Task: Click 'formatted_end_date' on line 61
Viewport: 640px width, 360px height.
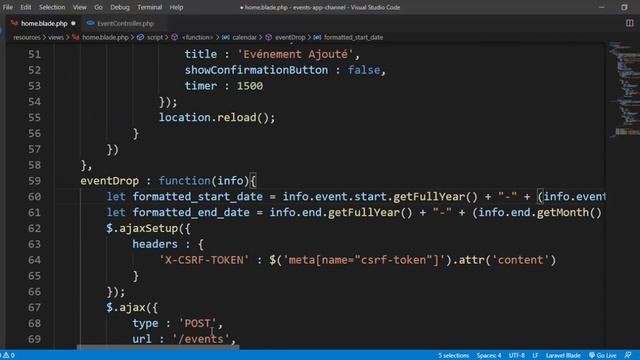Action: click(x=191, y=213)
